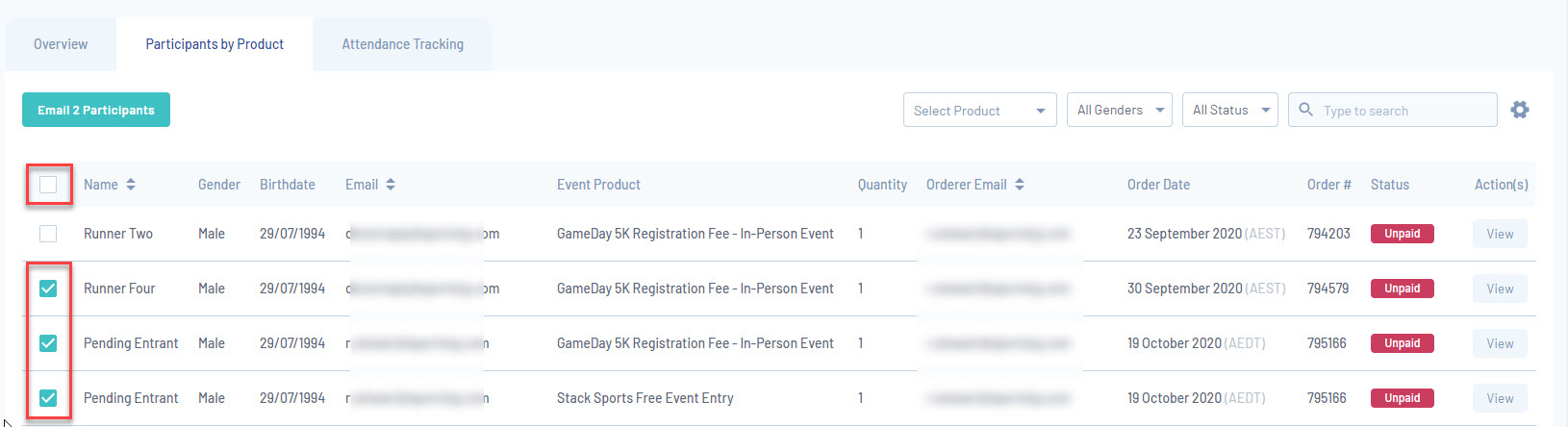View the Runner Four order details
The image size is (1568, 427).
(x=1499, y=289)
